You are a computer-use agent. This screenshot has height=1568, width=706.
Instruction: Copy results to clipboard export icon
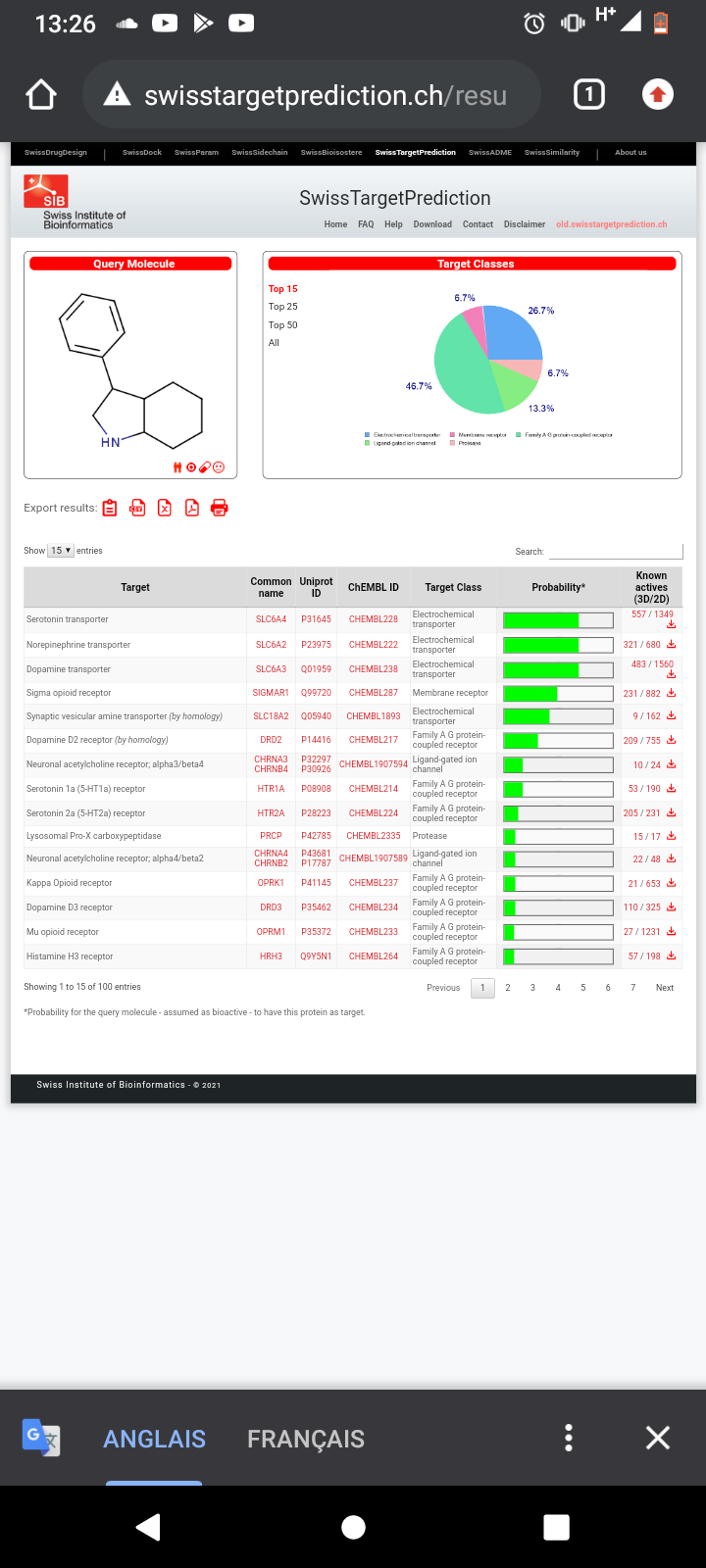(110, 508)
